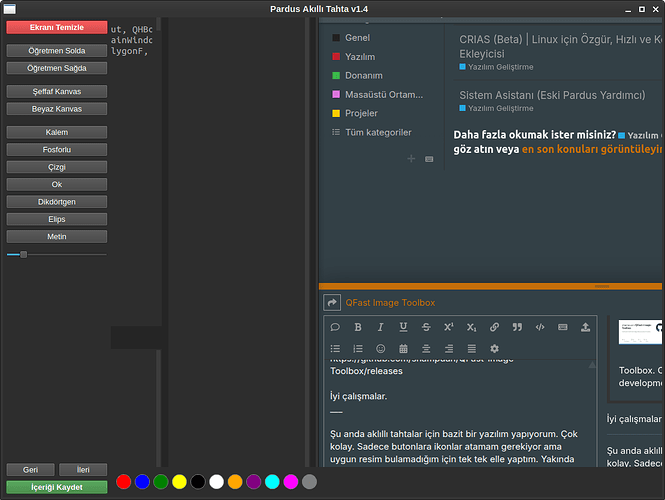Click the Bold icon in editor toolbar
This screenshot has height=500, width=665.
[x=358, y=327]
